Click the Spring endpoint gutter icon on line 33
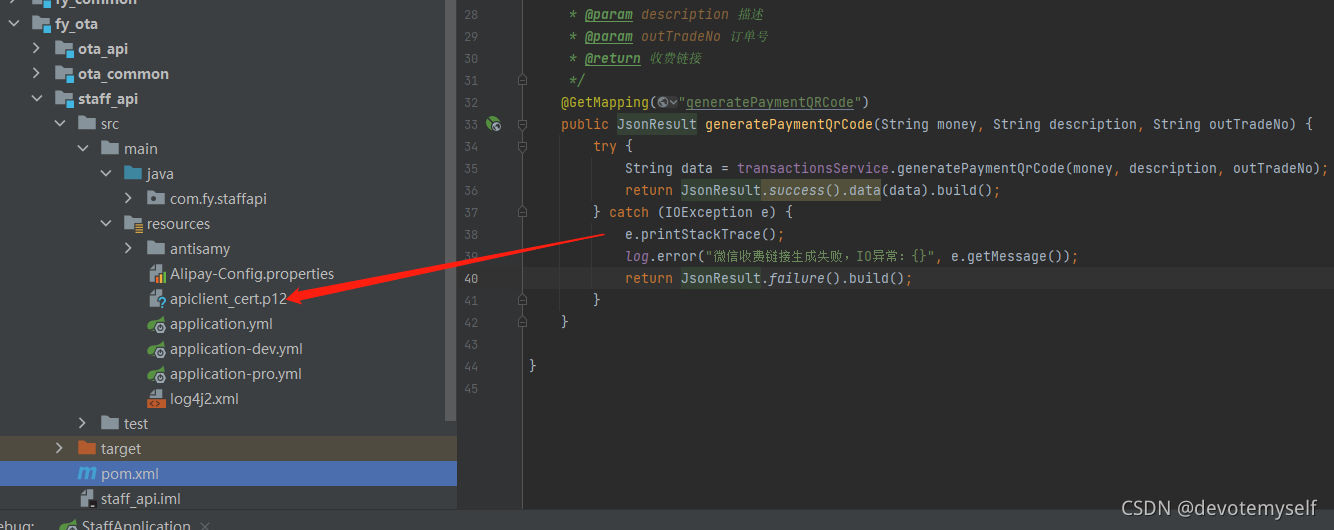 [493, 125]
